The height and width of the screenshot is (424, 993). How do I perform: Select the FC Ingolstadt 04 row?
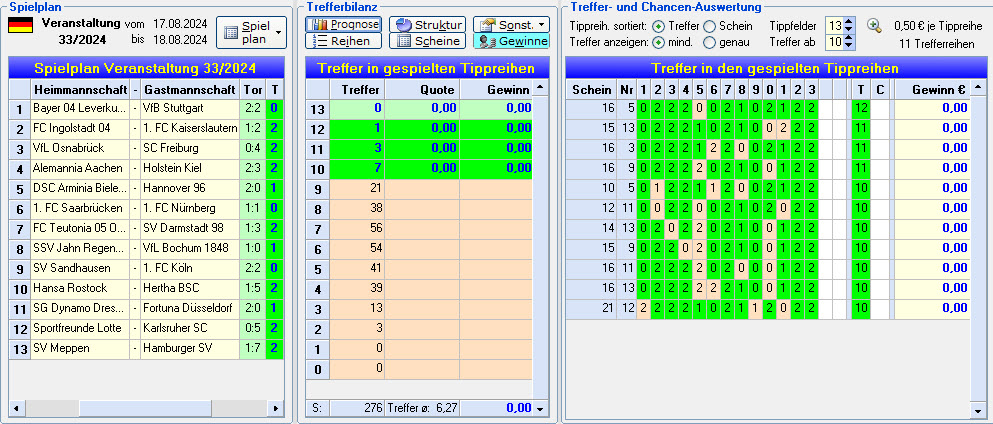[146, 128]
